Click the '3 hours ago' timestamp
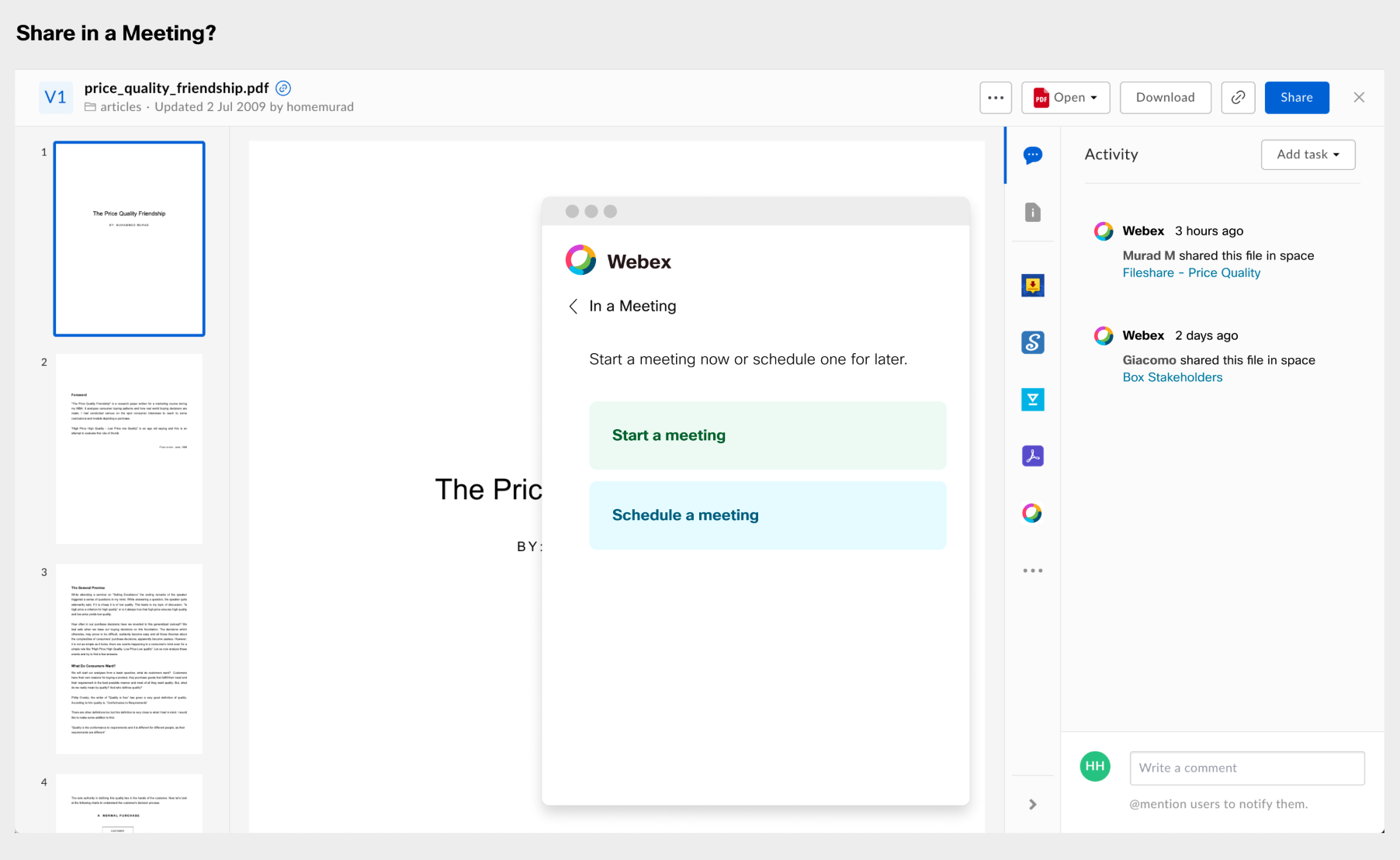The height and width of the screenshot is (860, 1400). point(1209,231)
